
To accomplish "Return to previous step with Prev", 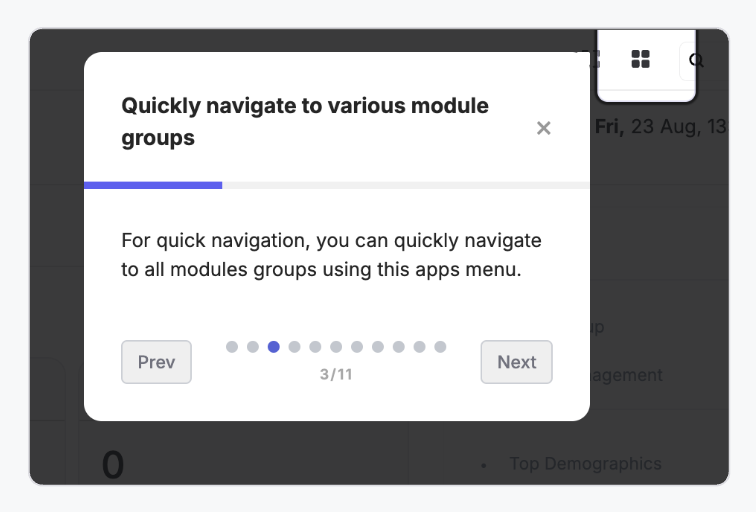I will click(156, 362).
